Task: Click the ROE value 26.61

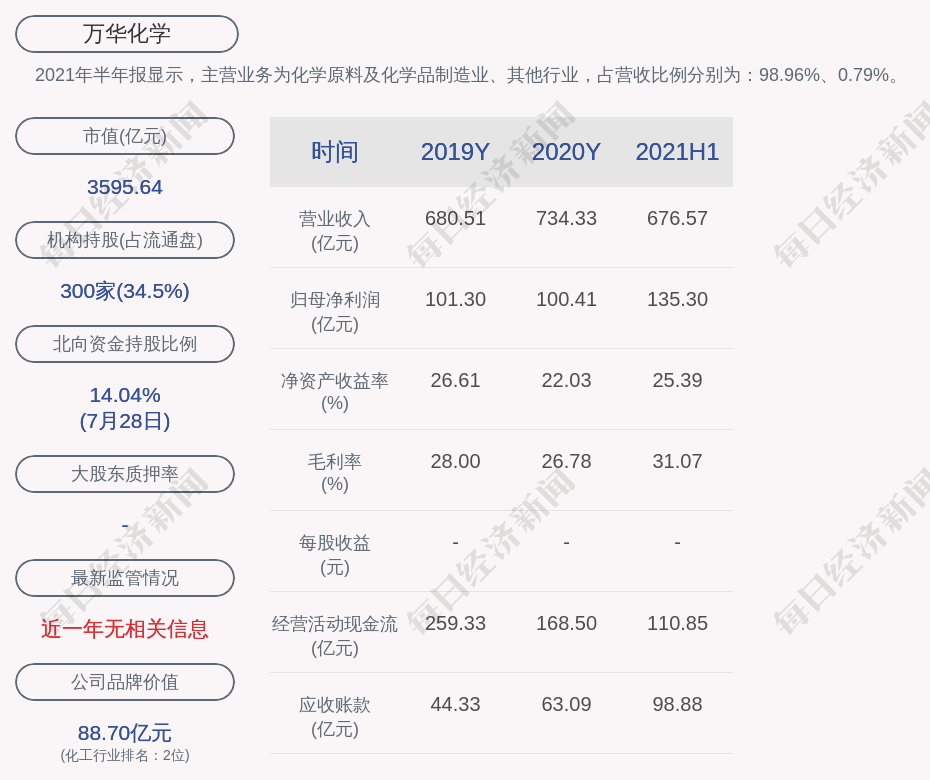Action: click(x=456, y=380)
